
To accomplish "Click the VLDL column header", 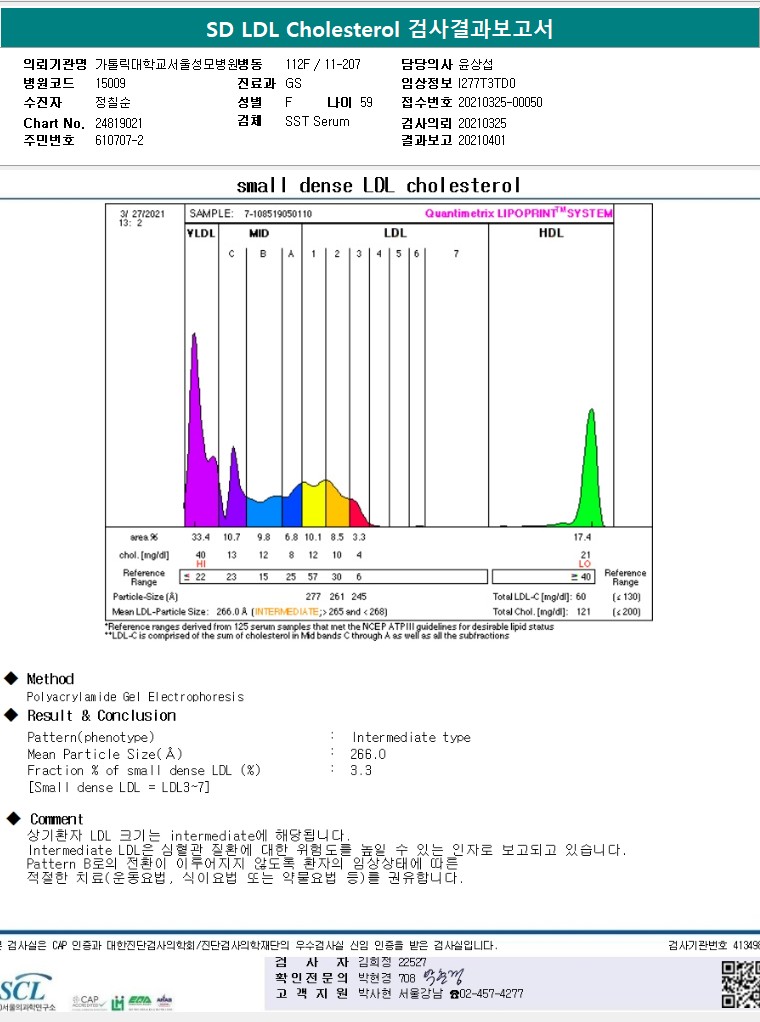I will (201, 233).
